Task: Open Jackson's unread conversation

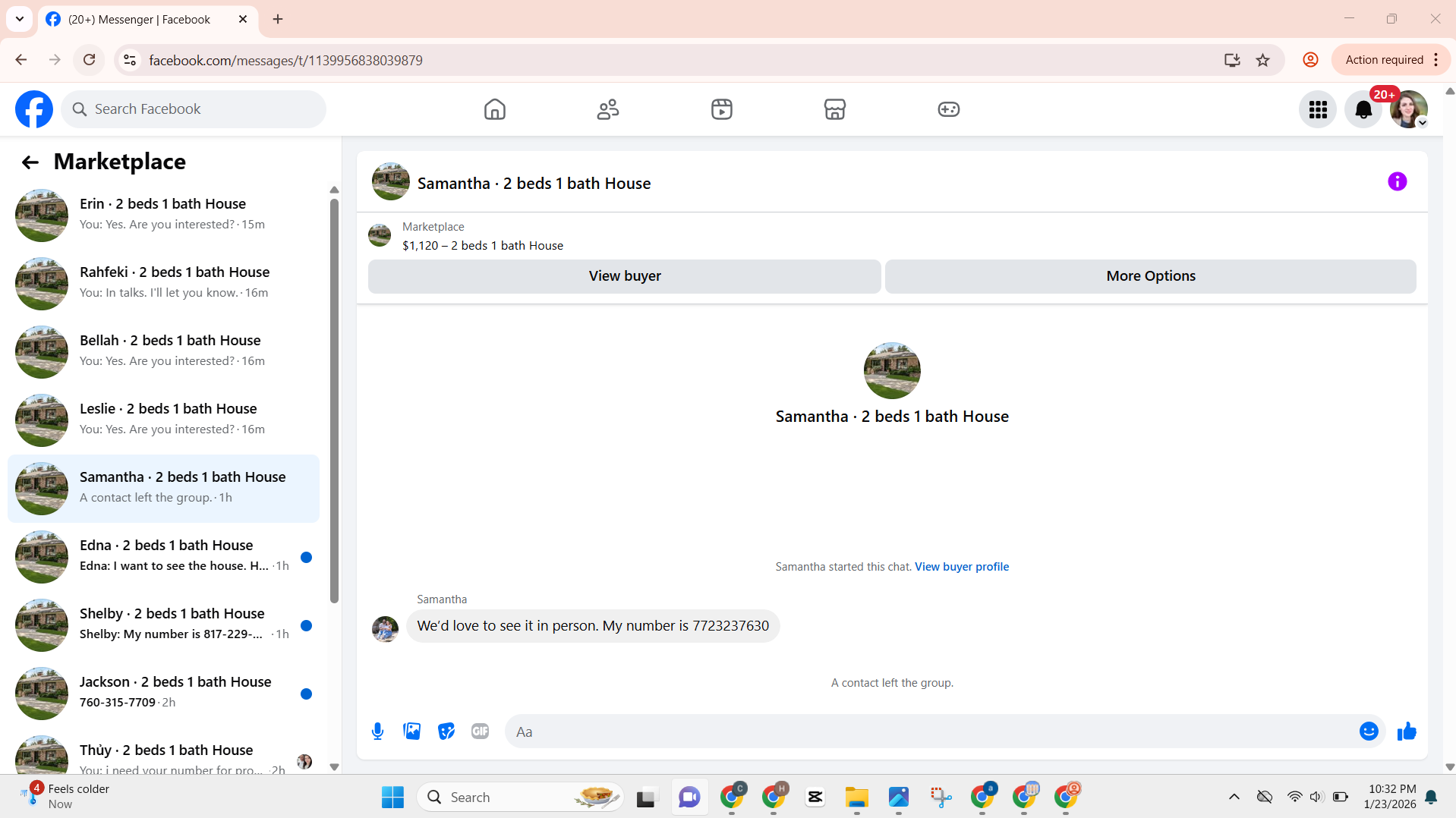Action: click(x=163, y=694)
